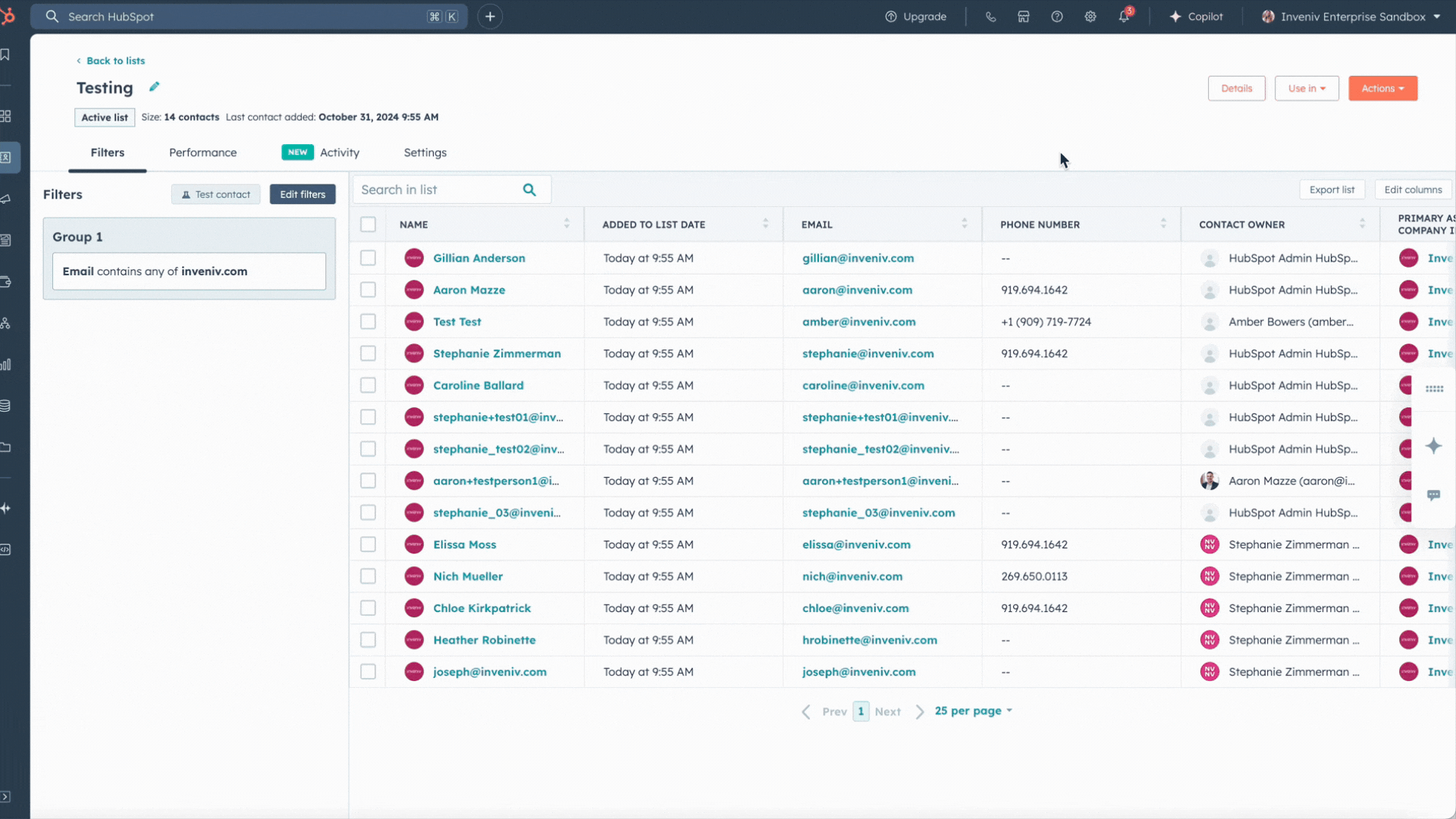Click the Details button
This screenshot has width=1456, height=819.
tap(1236, 89)
